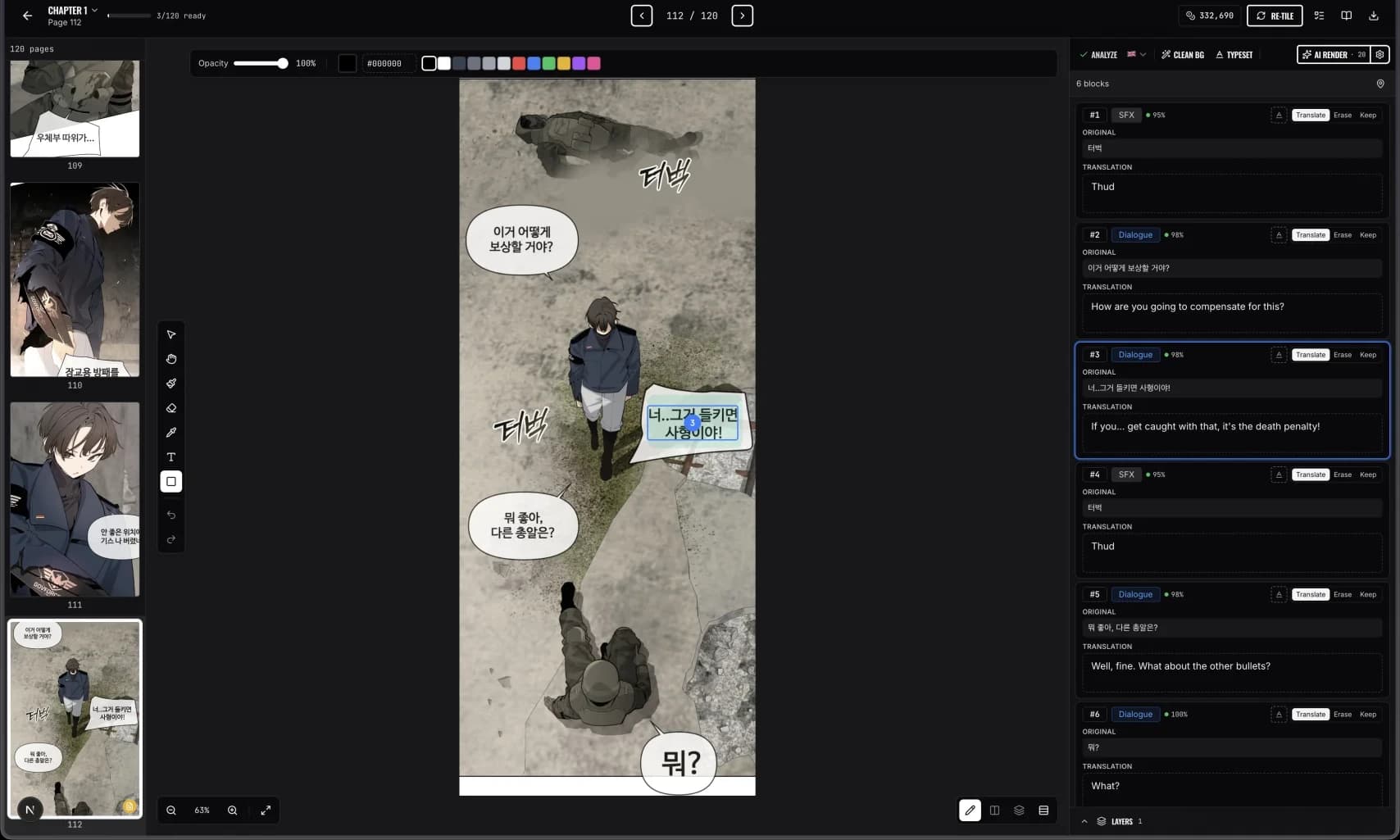Pick the red color swatch
Viewport: 1400px width, 840px height.
click(x=519, y=64)
